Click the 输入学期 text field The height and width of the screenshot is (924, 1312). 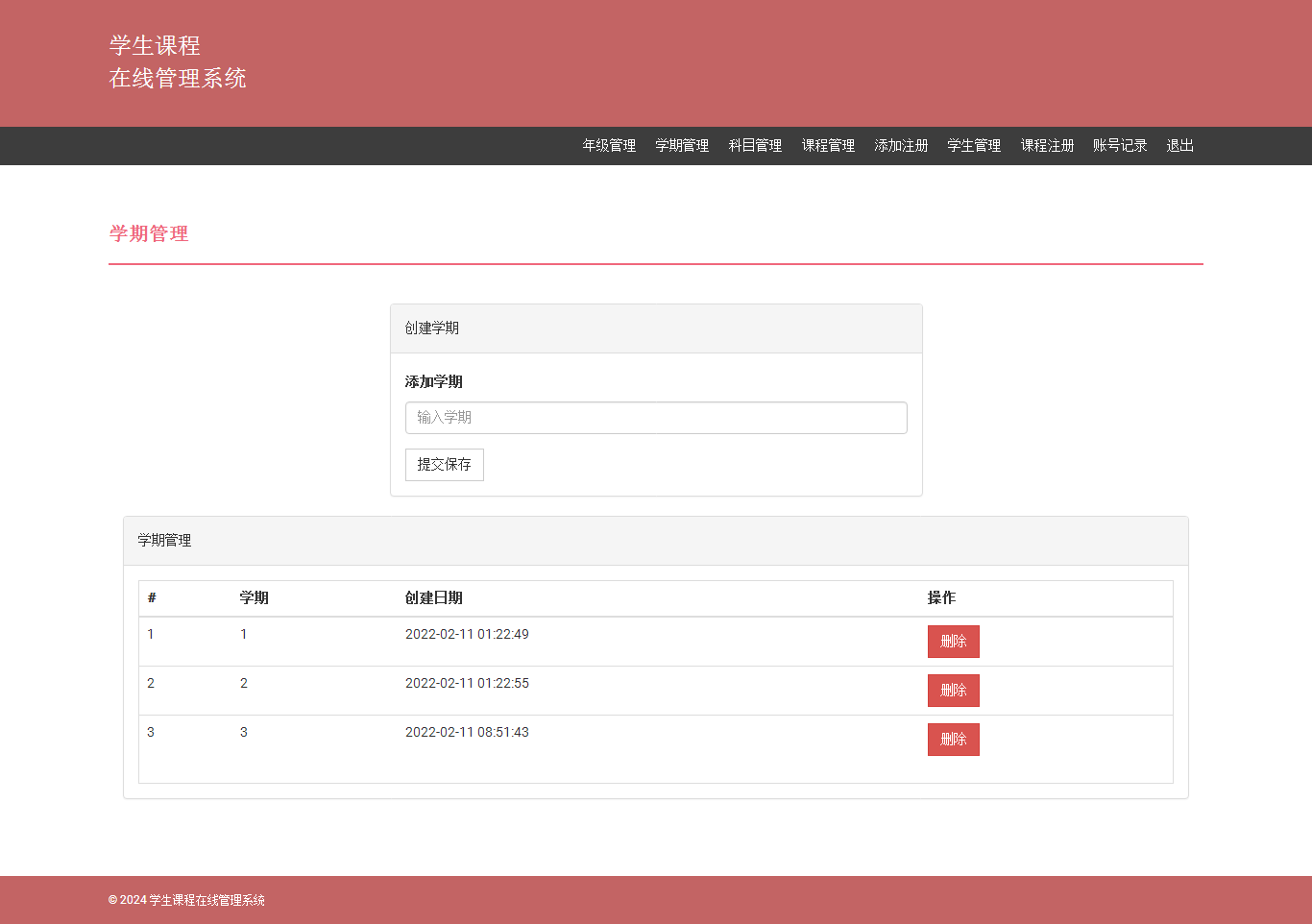click(x=656, y=418)
